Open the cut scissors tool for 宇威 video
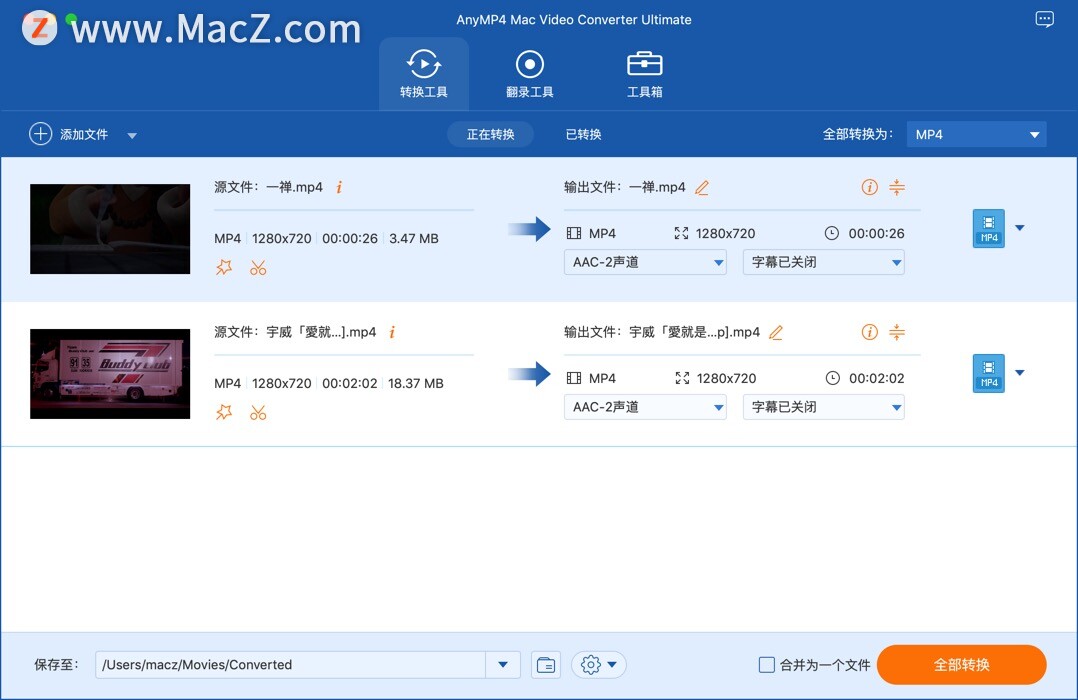The height and width of the screenshot is (700, 1078). tap(258, 413)
